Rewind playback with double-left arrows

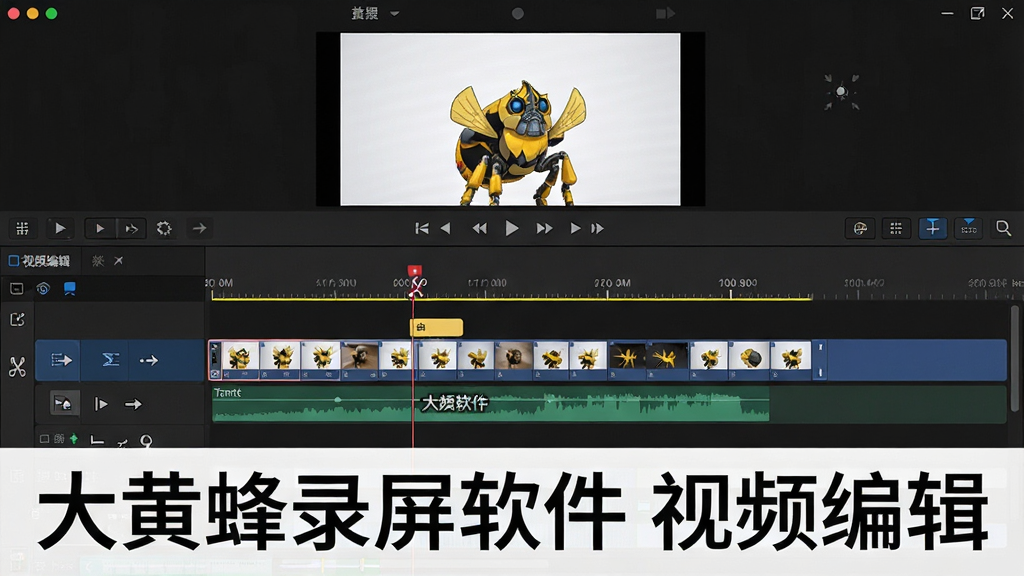pyautogui.click(x=479, y=228)
